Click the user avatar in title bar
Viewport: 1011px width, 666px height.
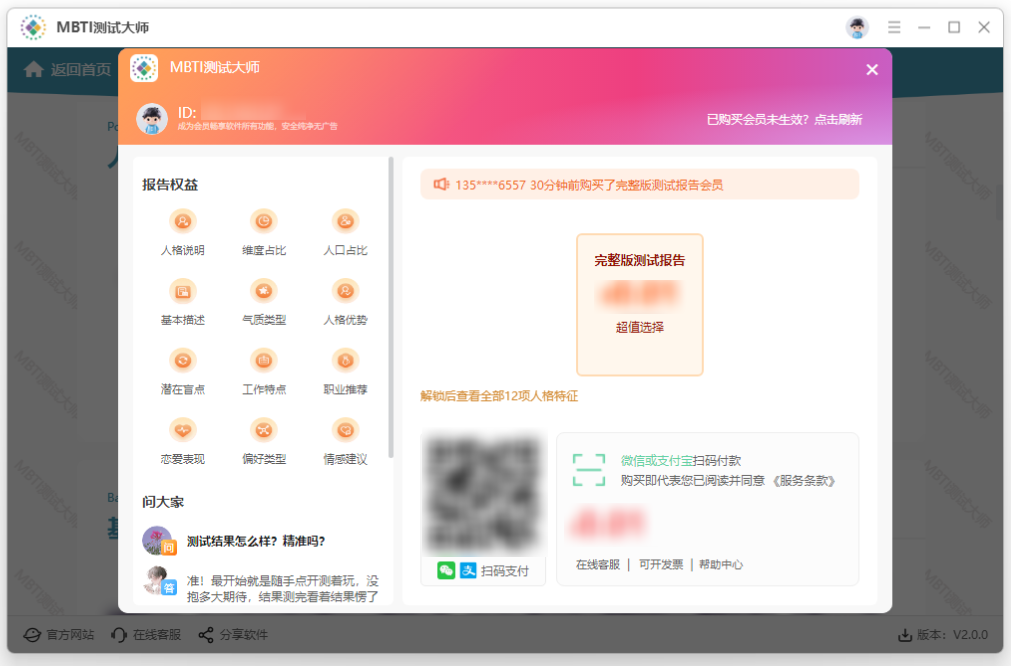[857, 27]
